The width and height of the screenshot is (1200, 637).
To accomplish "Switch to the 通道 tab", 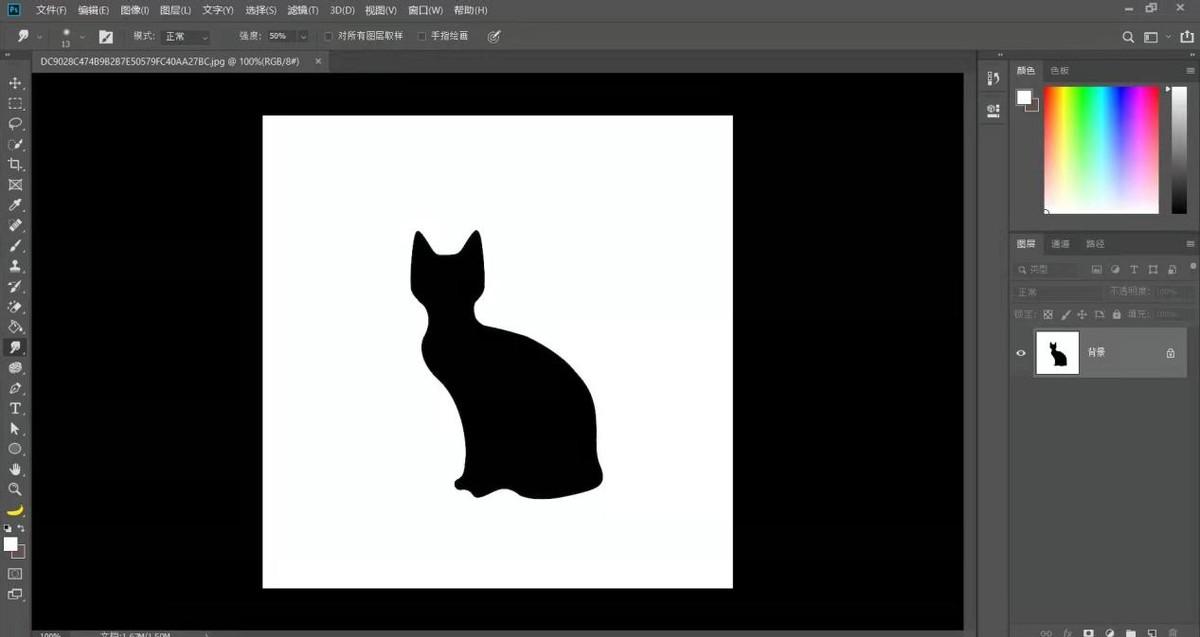I will point(1060,244).
